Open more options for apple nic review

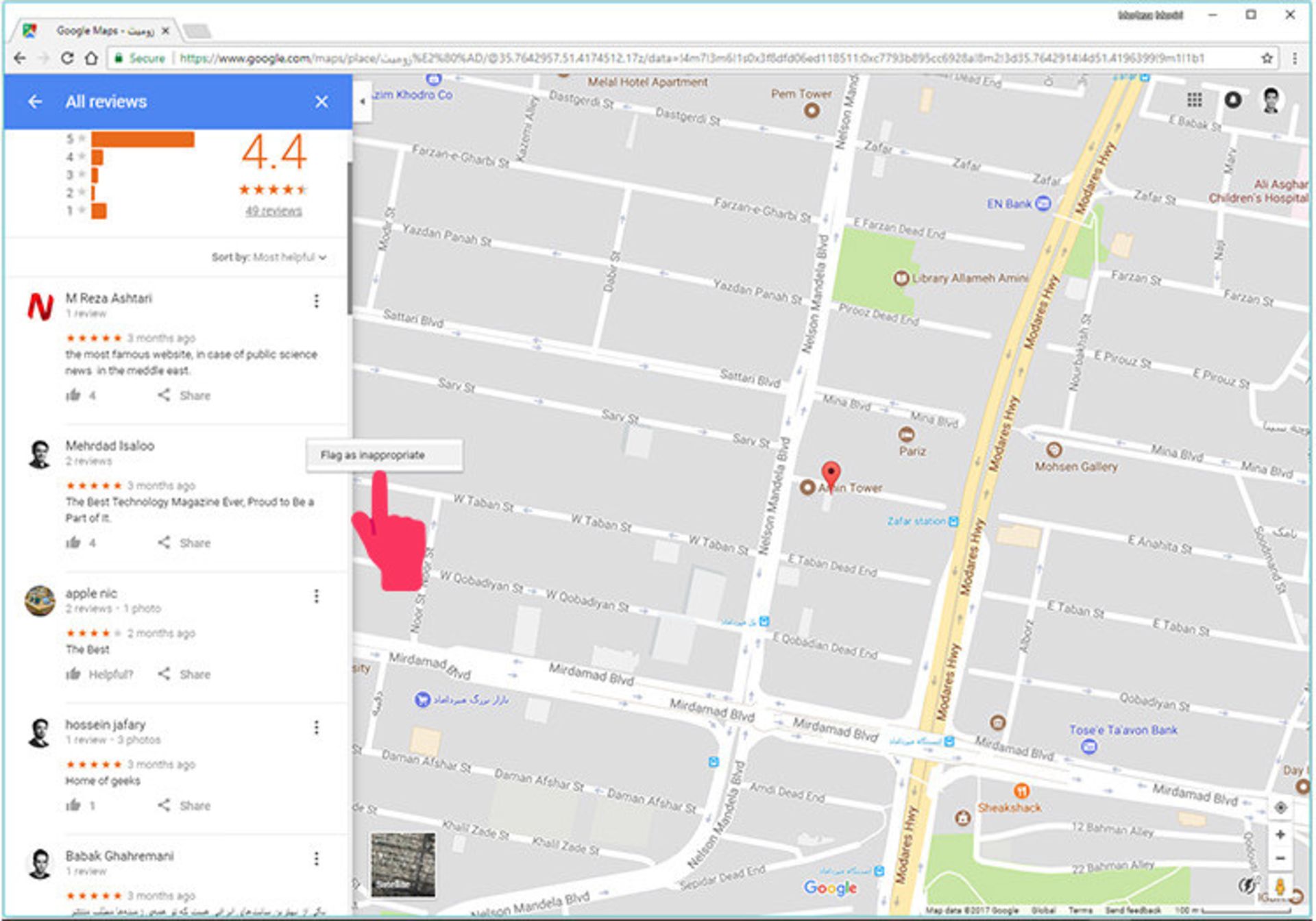pos(317,596)
